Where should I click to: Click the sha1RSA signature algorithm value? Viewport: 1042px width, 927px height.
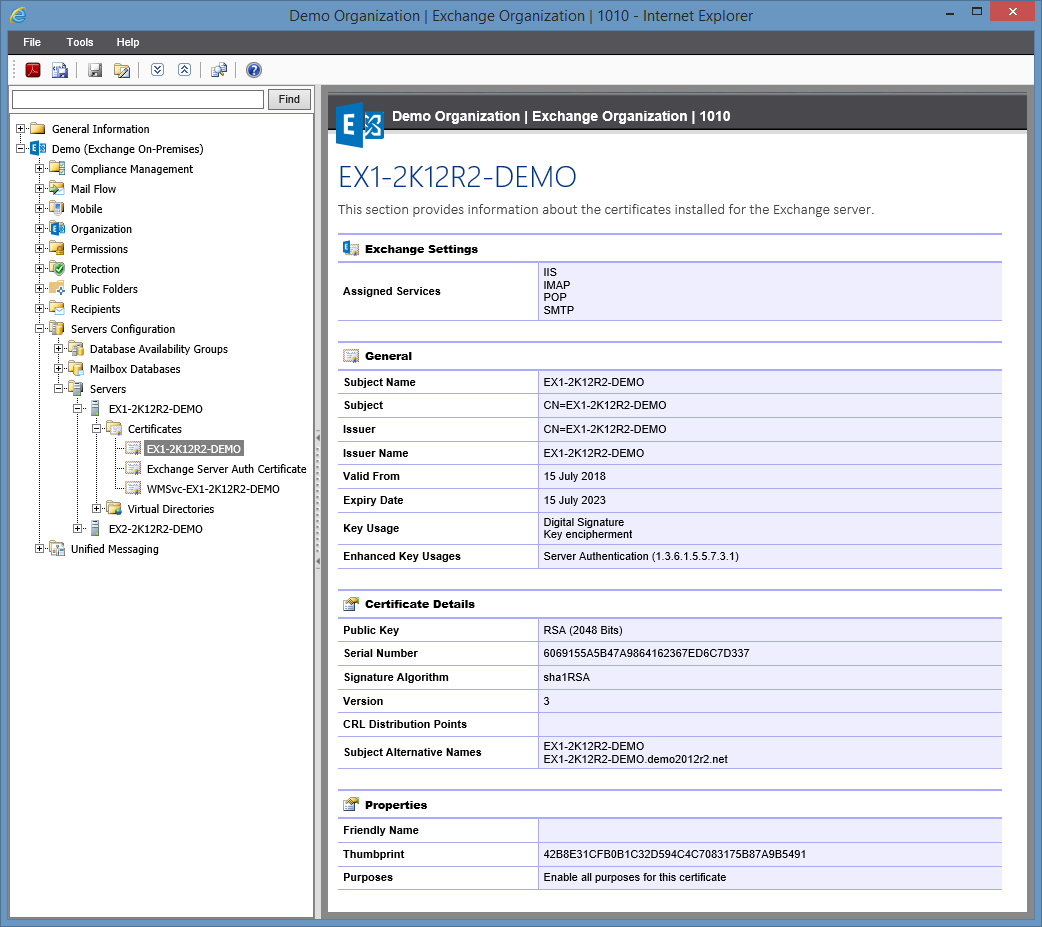click(x=566, y=677)
